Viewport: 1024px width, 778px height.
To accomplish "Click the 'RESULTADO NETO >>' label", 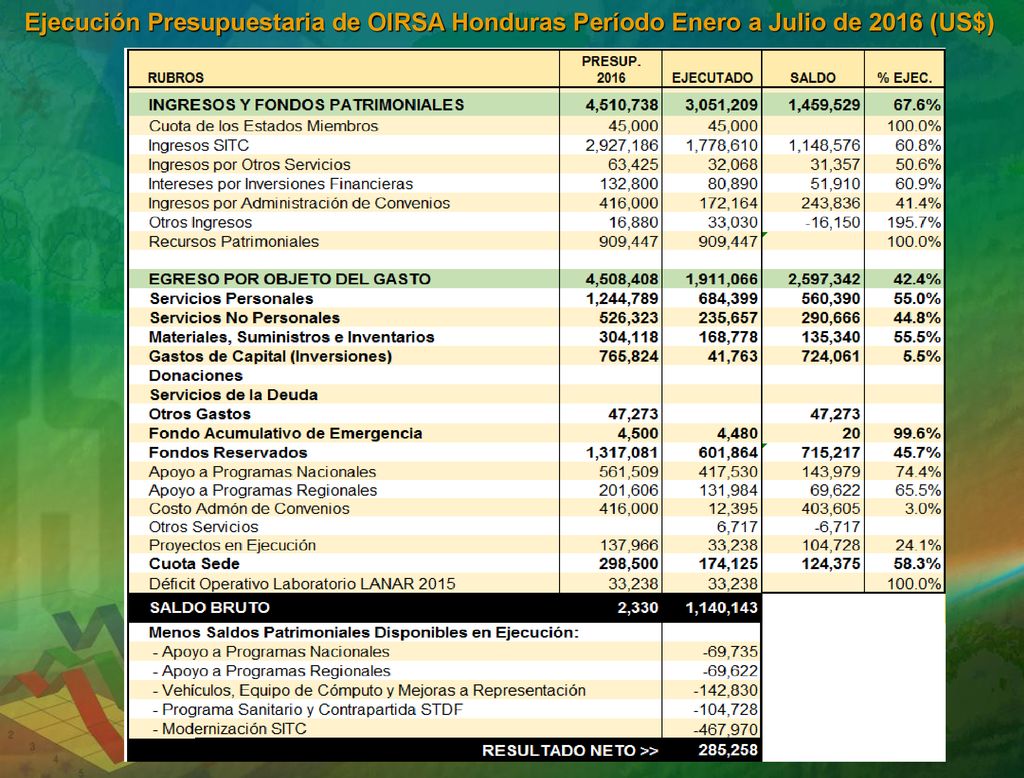I will pos(569,751).
